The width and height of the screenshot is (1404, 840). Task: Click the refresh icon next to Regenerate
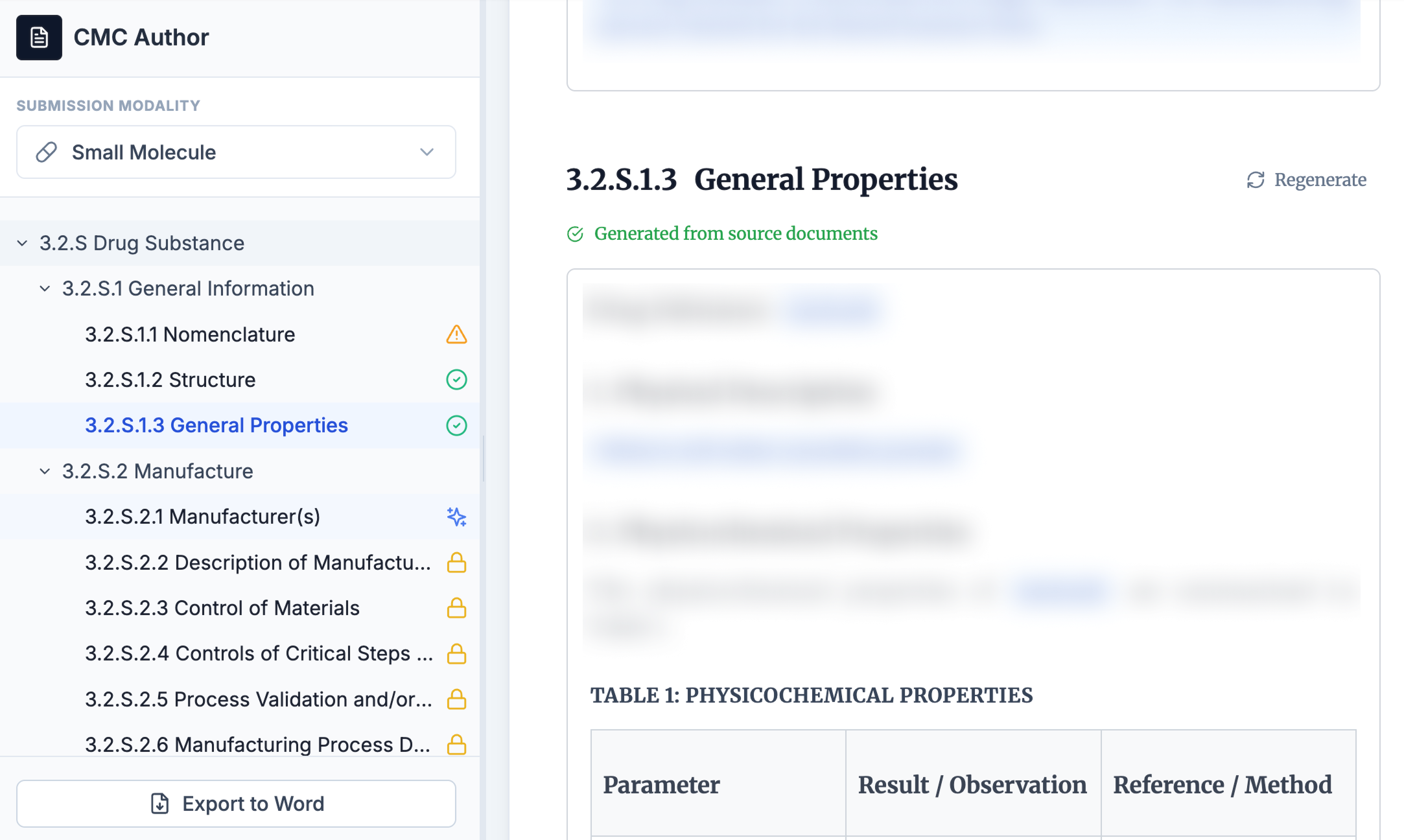pos(1256,180)
